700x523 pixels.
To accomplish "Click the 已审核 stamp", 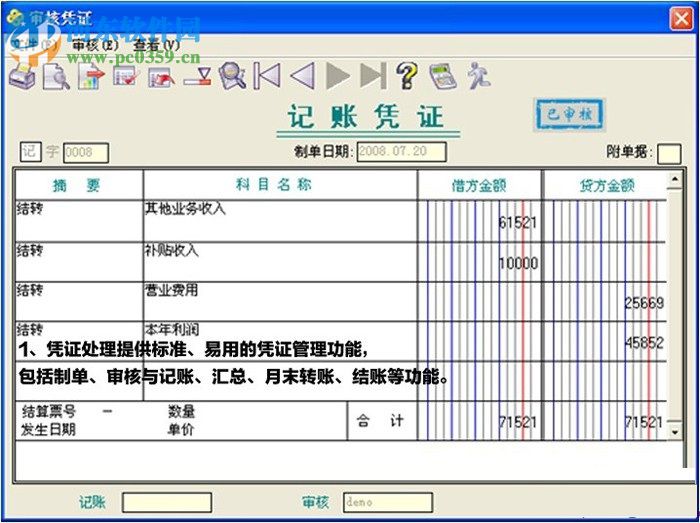I will 570,115.
